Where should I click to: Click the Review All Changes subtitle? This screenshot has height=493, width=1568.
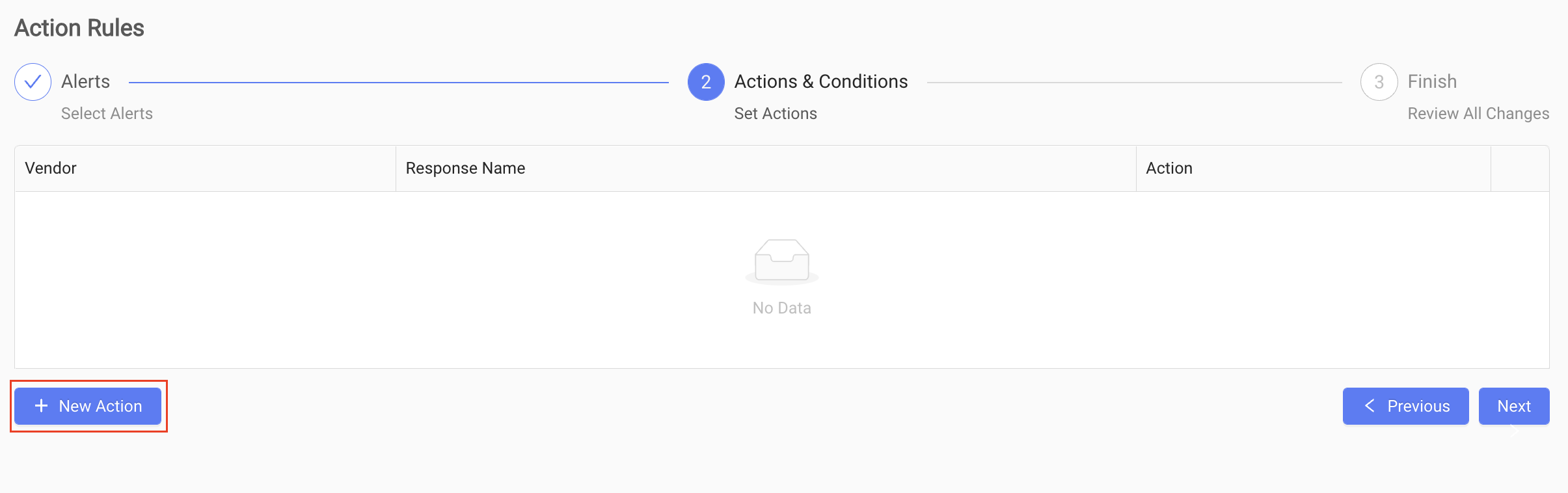(x=1478, y=113)
